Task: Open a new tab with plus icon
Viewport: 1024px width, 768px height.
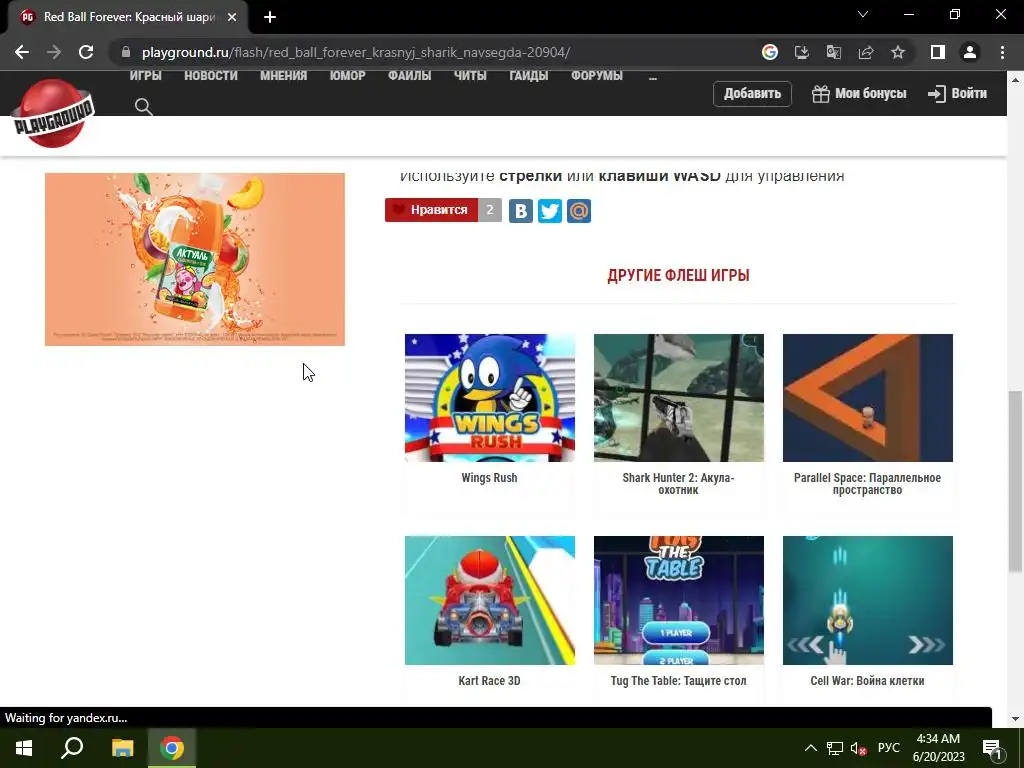Action: coord(270,17)
